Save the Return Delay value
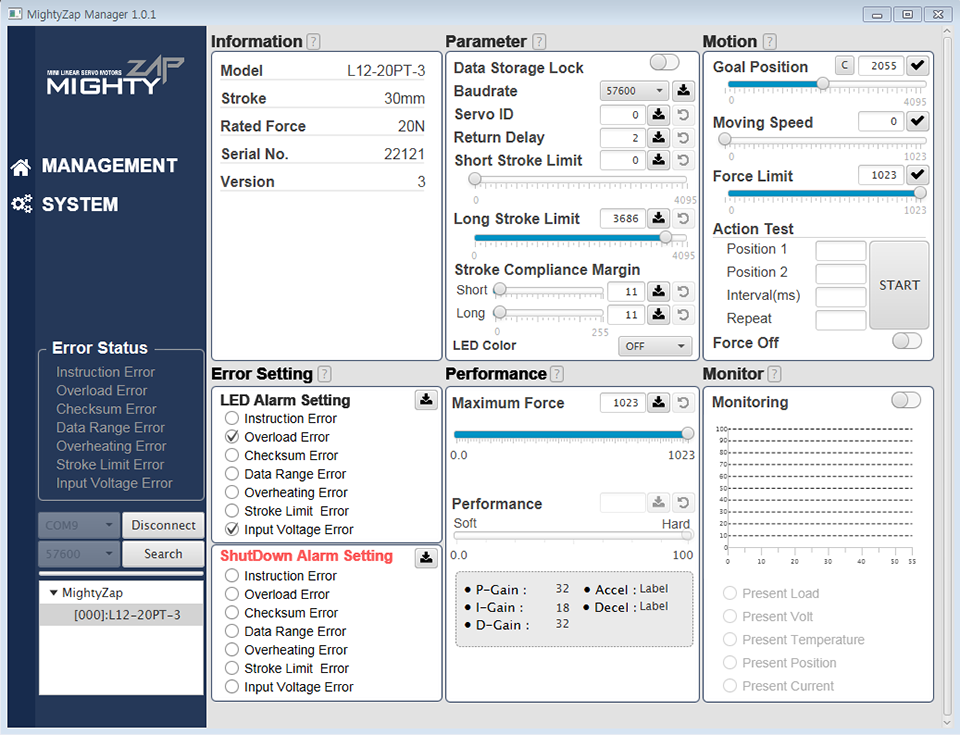Viewport: 960px width, 735px height. 659,138
